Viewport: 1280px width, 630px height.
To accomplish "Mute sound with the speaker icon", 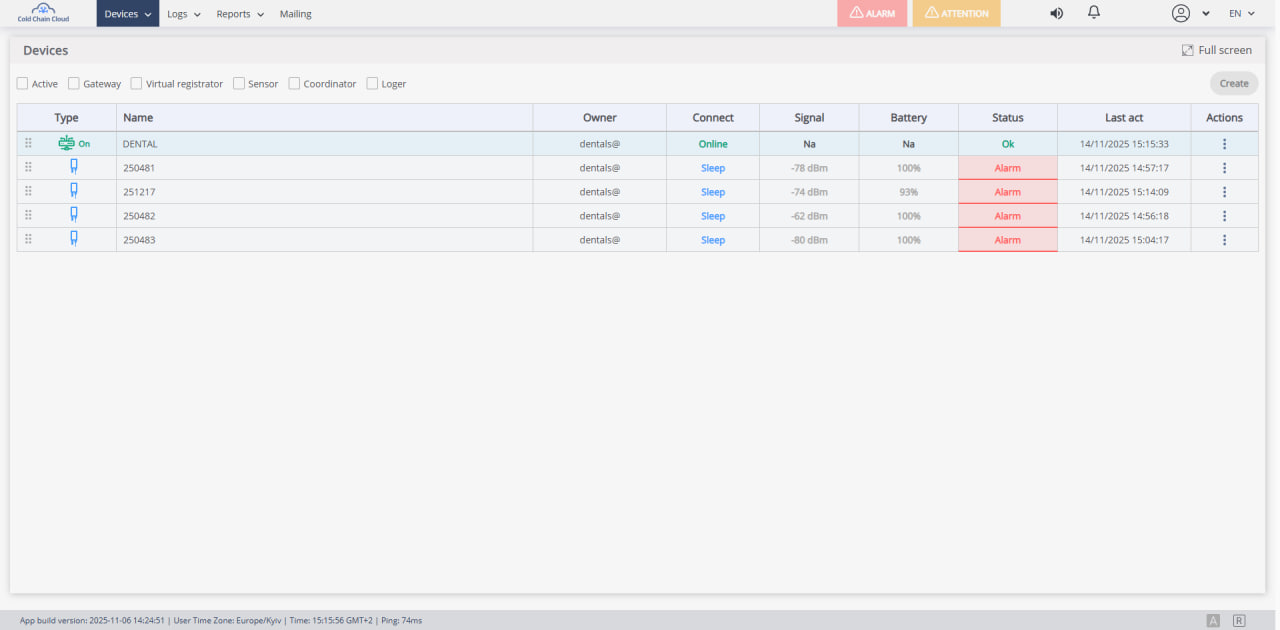I will tap(1056, 13).
